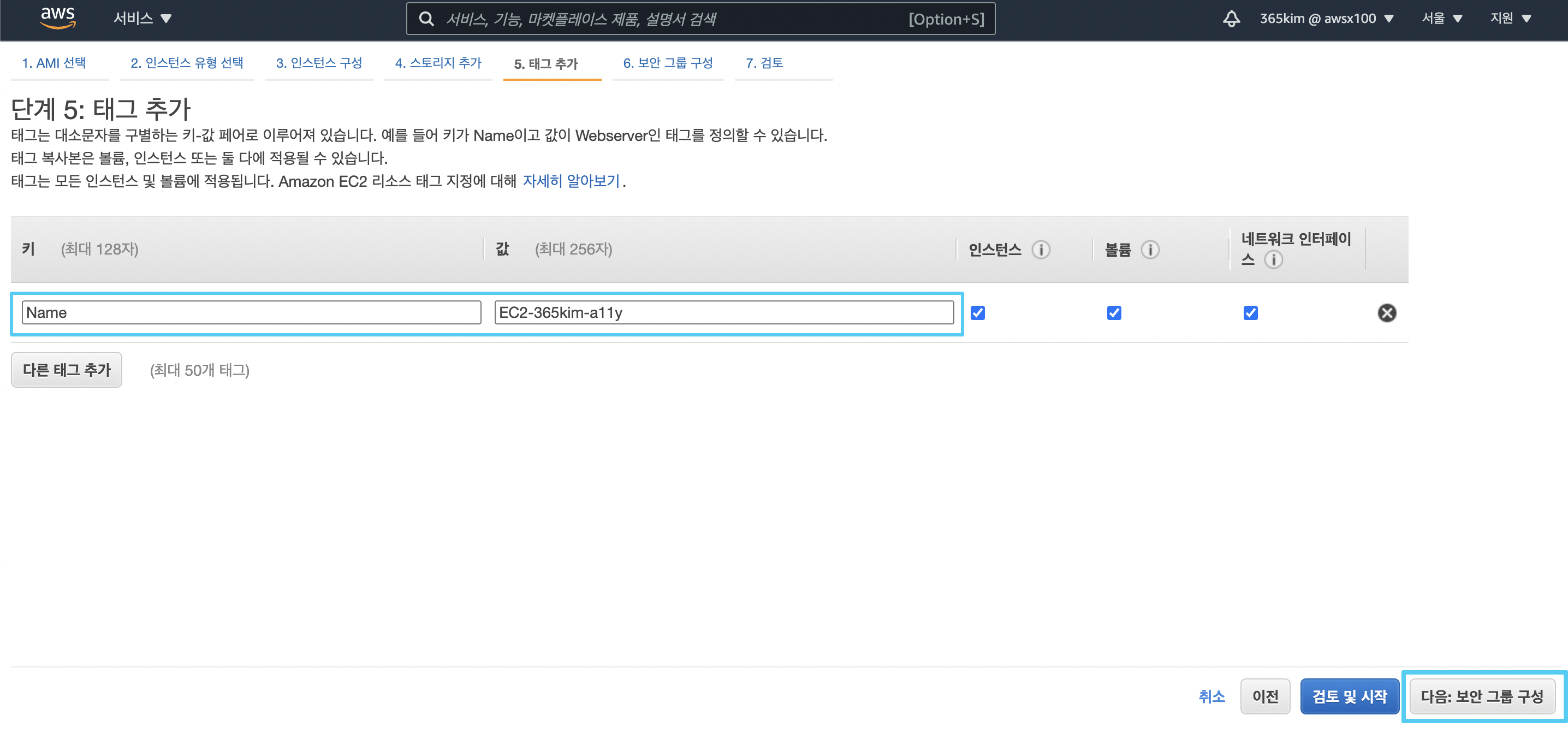Go to the 6. 보안 그룹 구성 tab

[668, 63]
